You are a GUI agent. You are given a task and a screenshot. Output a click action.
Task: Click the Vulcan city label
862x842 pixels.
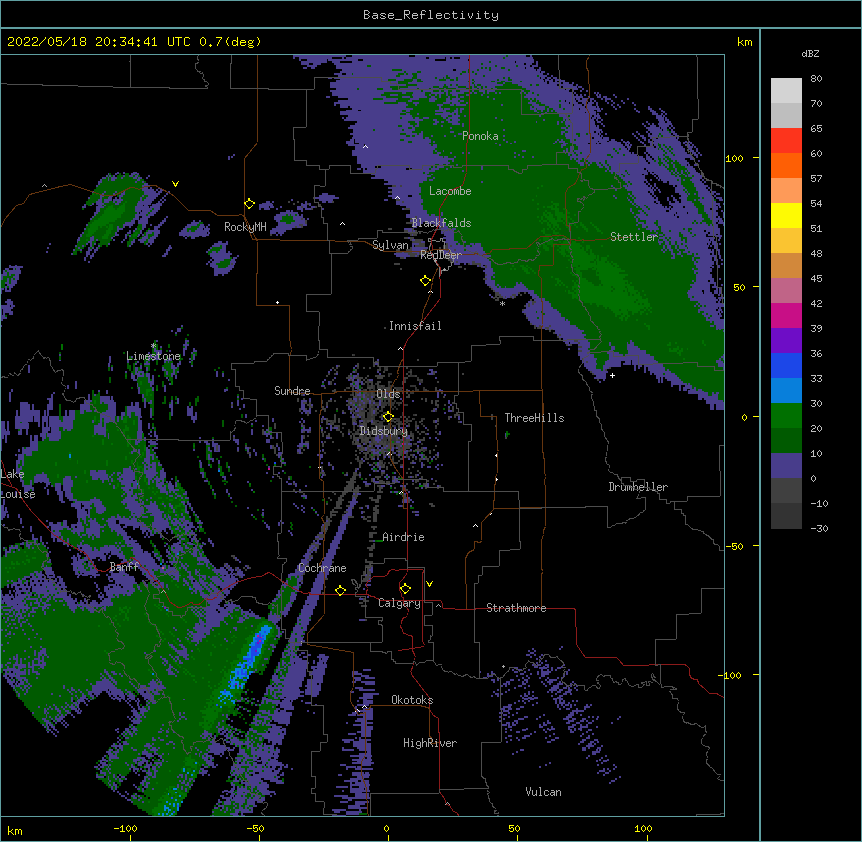click(x=543, y=792)
